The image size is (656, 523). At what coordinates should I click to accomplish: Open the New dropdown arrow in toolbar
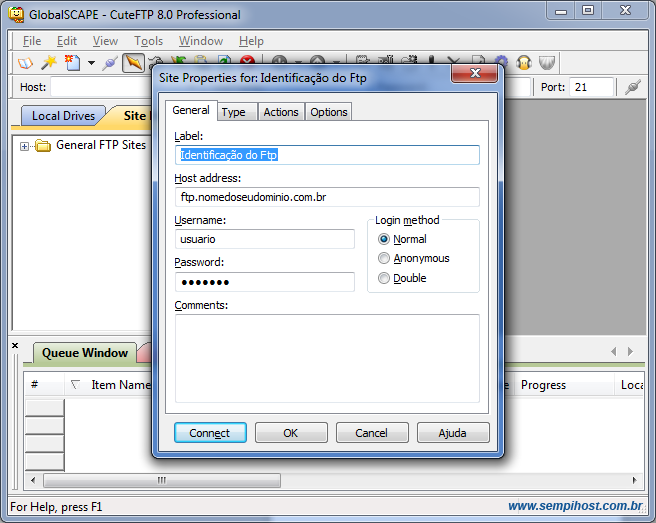click(x=91, y=63)
